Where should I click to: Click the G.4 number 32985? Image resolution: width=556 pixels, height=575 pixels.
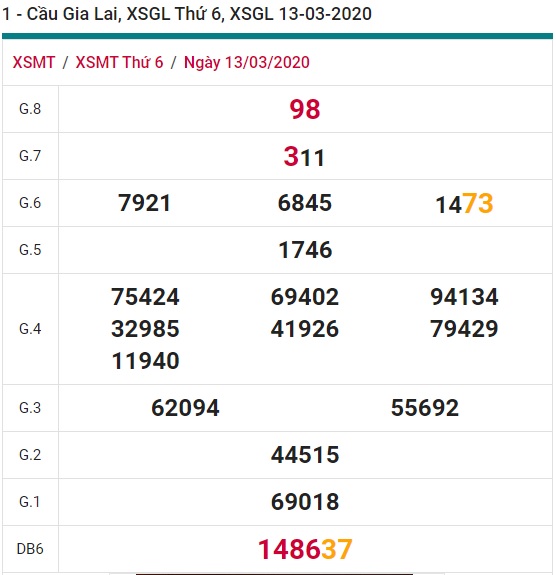click(145, 329)
